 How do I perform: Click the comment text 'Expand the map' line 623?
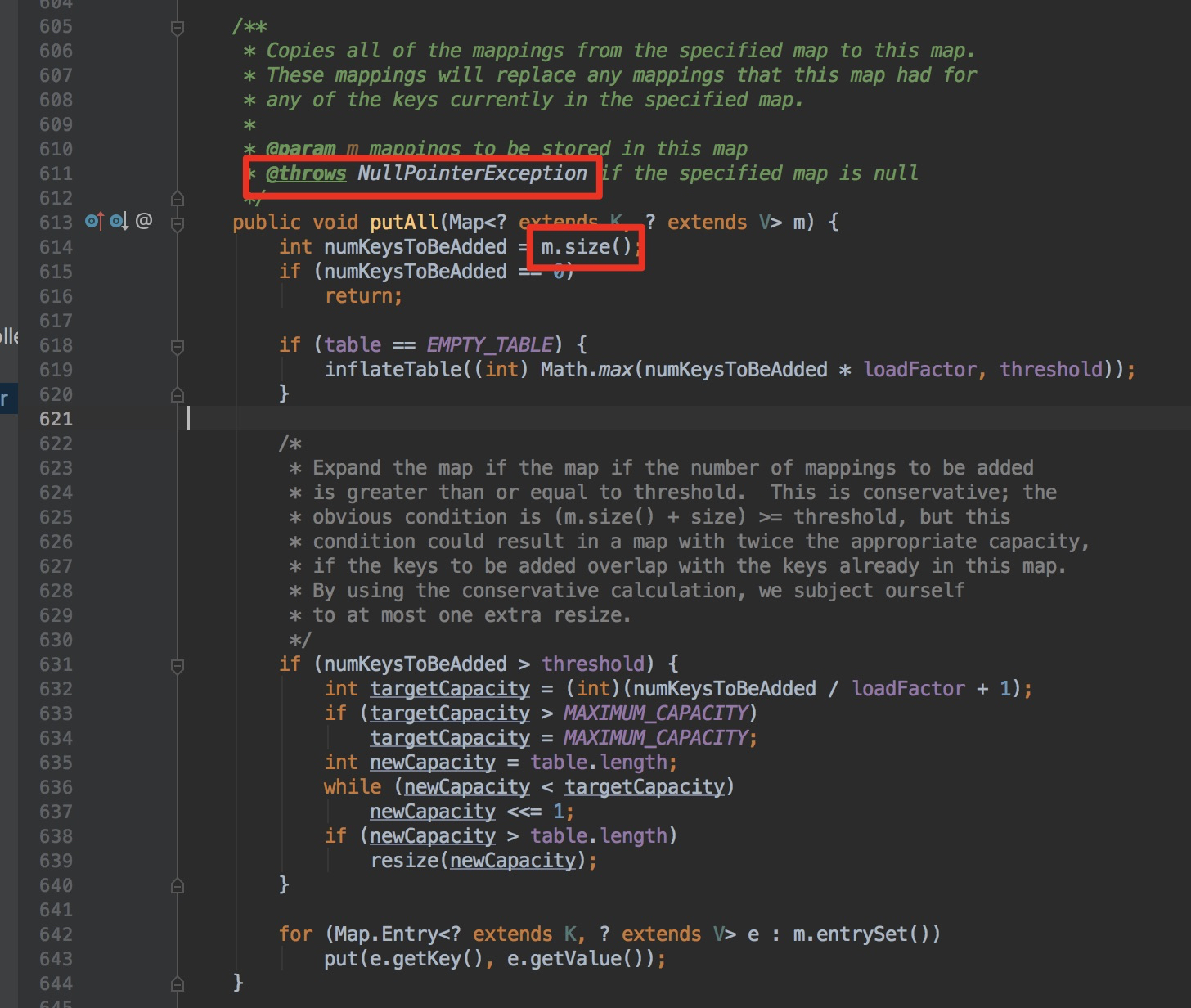[x=393, y=468]
